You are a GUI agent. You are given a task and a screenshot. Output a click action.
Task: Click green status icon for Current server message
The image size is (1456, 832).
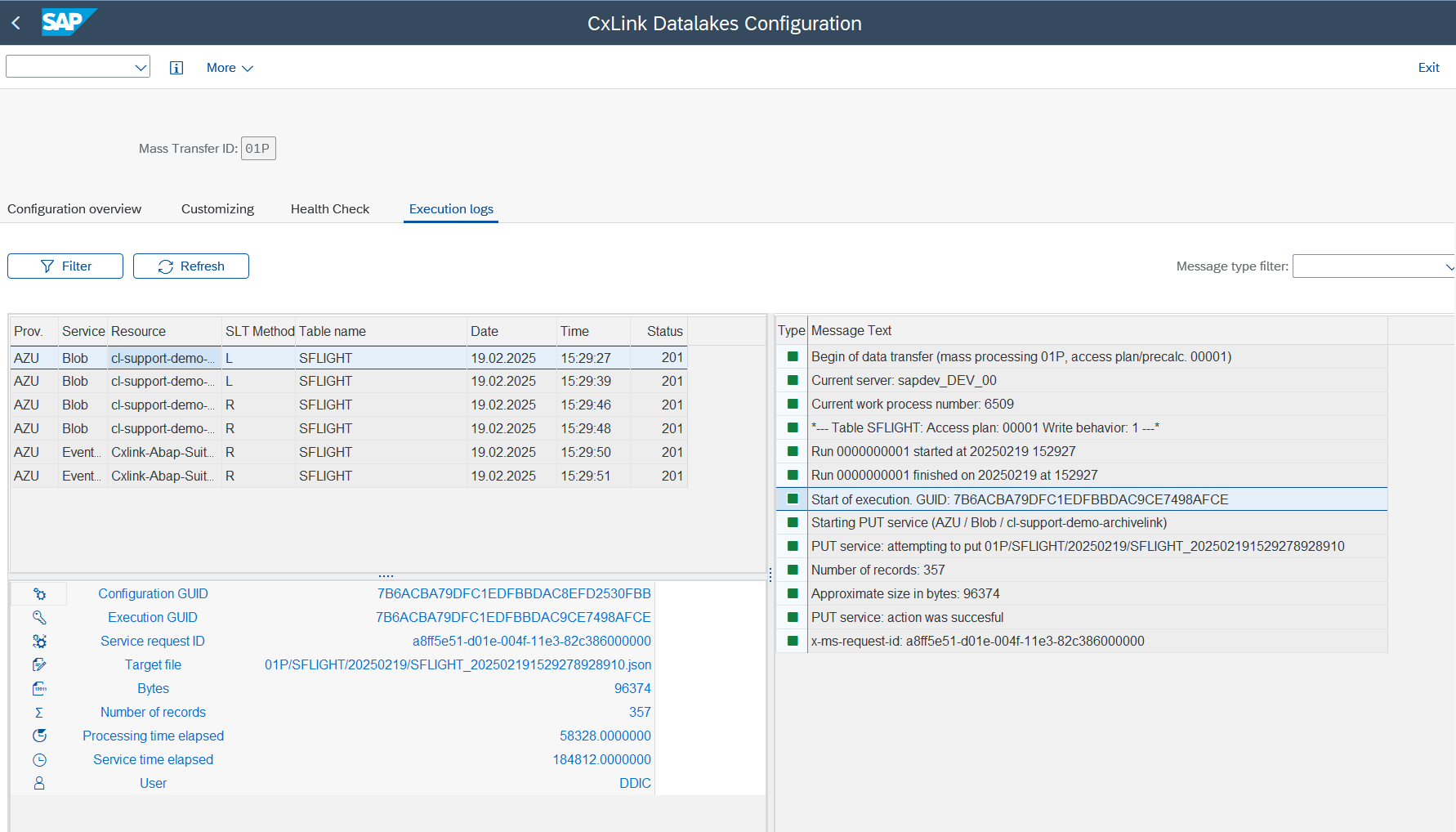[x=793, y=380]
